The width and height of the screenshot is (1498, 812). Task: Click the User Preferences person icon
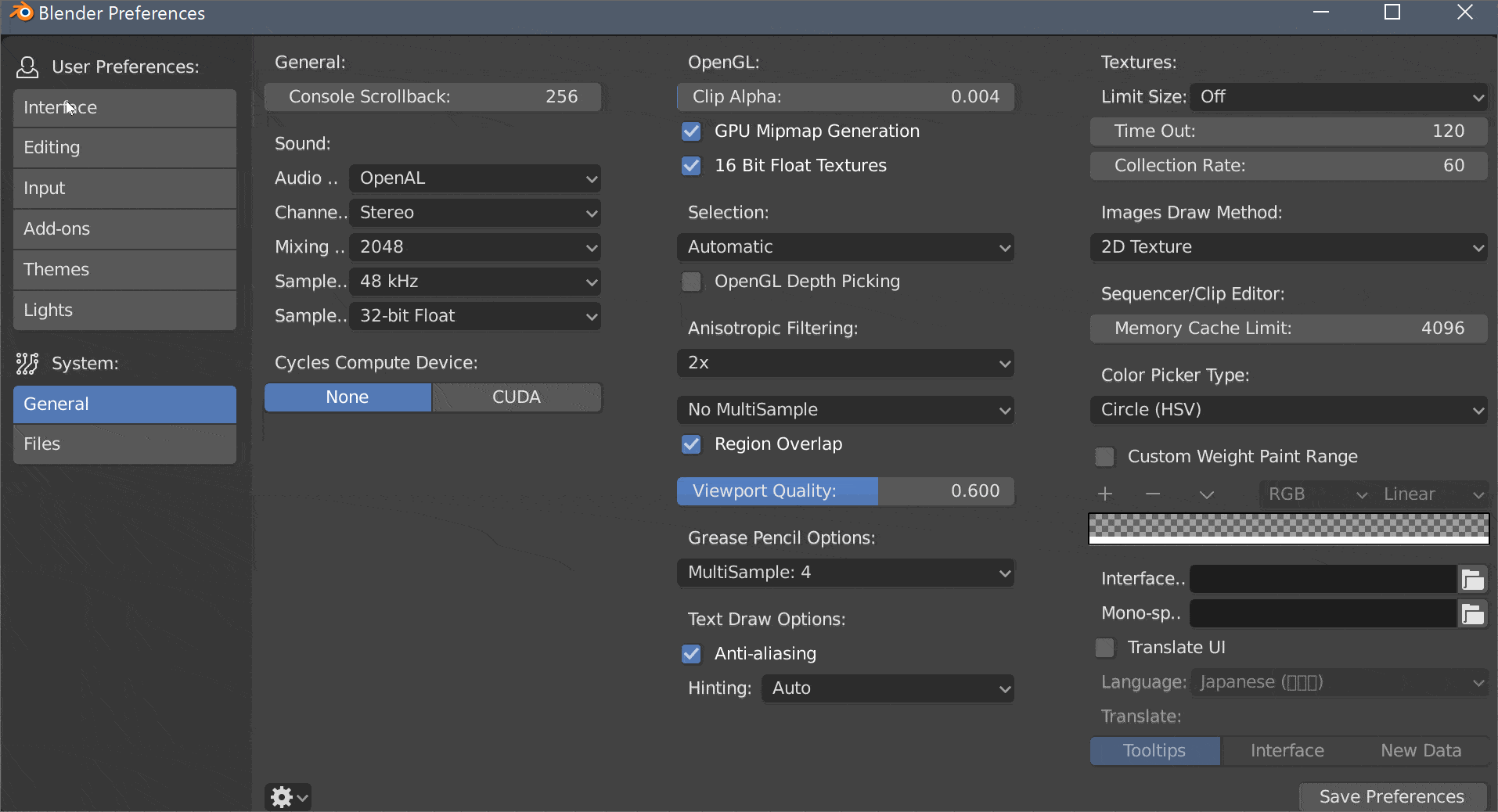coord(27,67)
